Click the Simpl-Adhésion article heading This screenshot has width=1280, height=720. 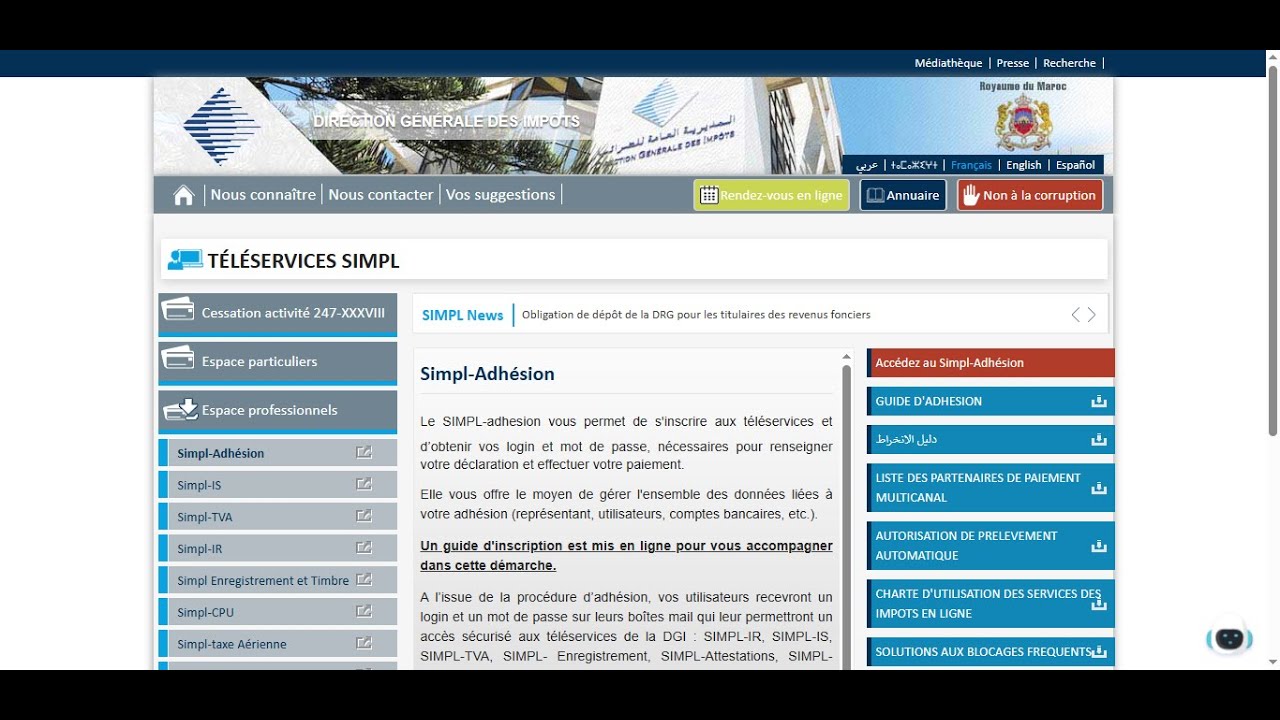point(487,374)
